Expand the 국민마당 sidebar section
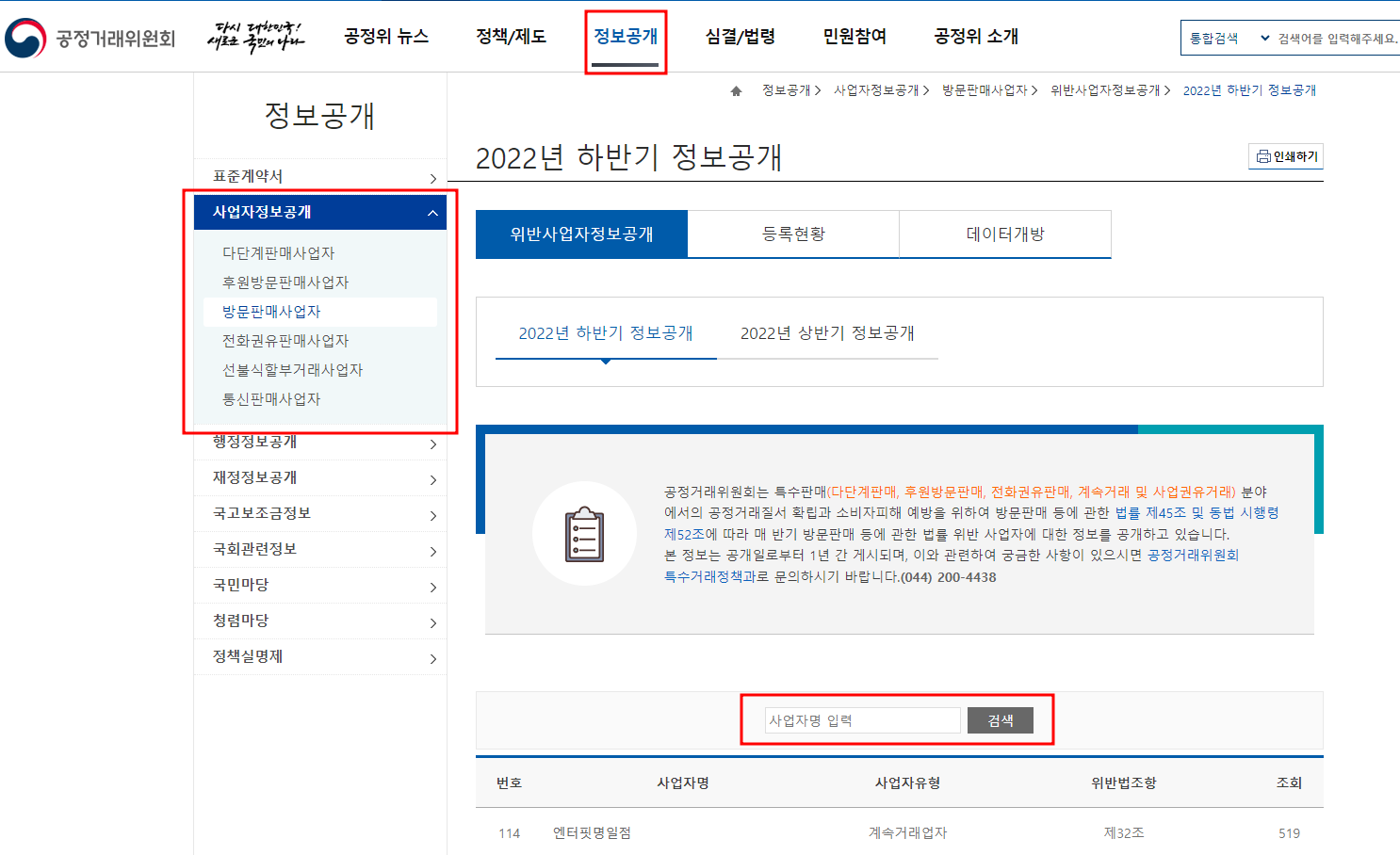 pyautogui.click(x=320, y=585)
